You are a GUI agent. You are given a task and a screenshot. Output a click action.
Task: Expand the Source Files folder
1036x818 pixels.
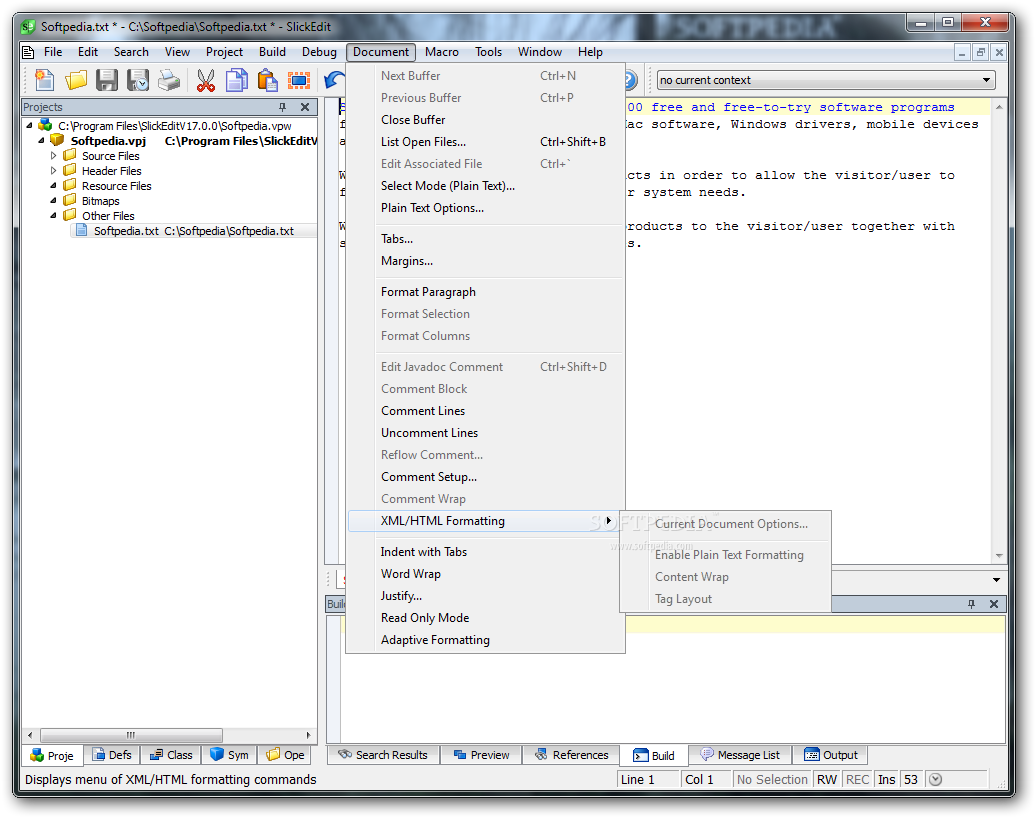tap(54, 155)
